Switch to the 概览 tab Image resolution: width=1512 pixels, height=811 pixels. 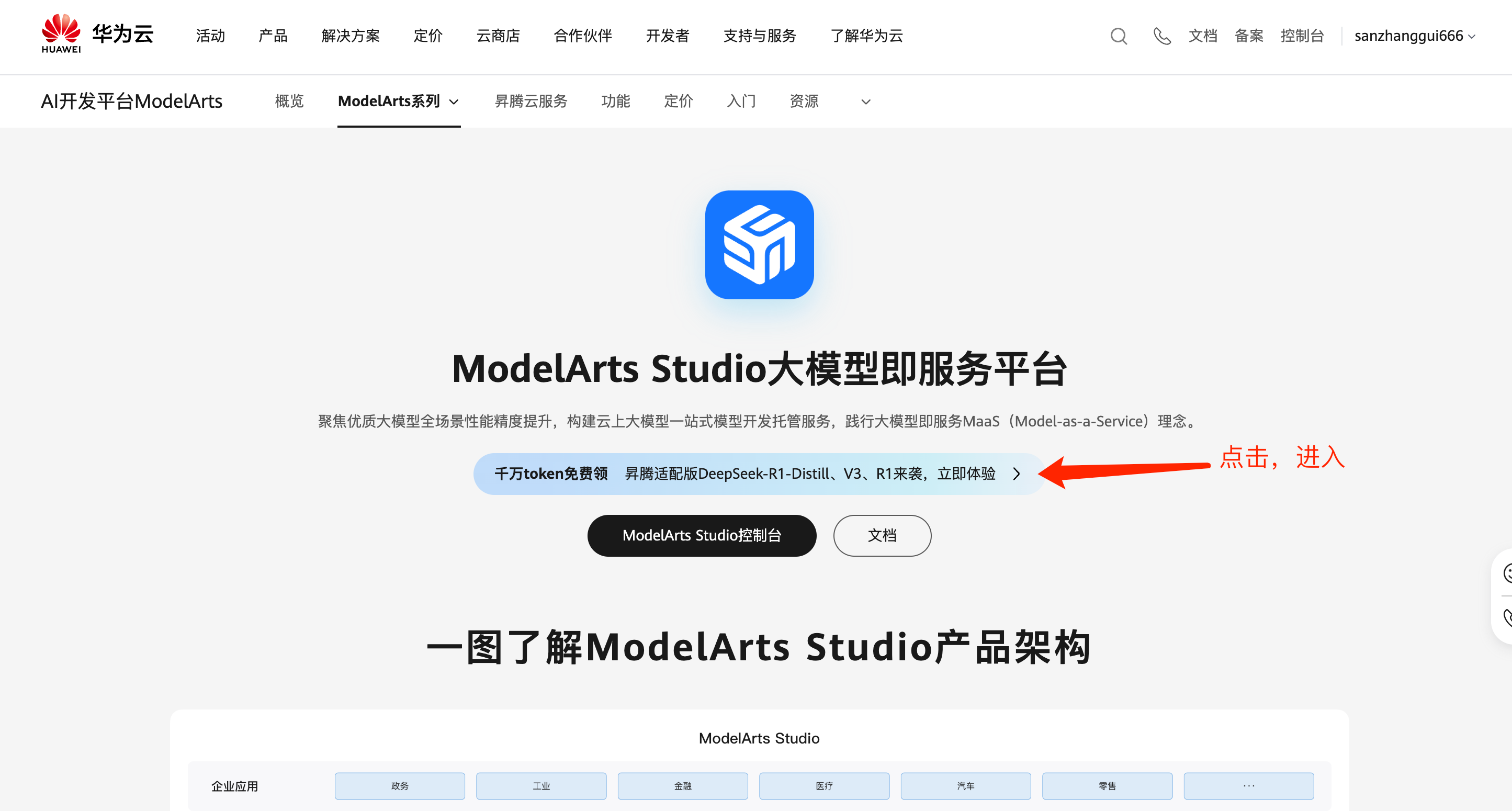click(289, 102)
